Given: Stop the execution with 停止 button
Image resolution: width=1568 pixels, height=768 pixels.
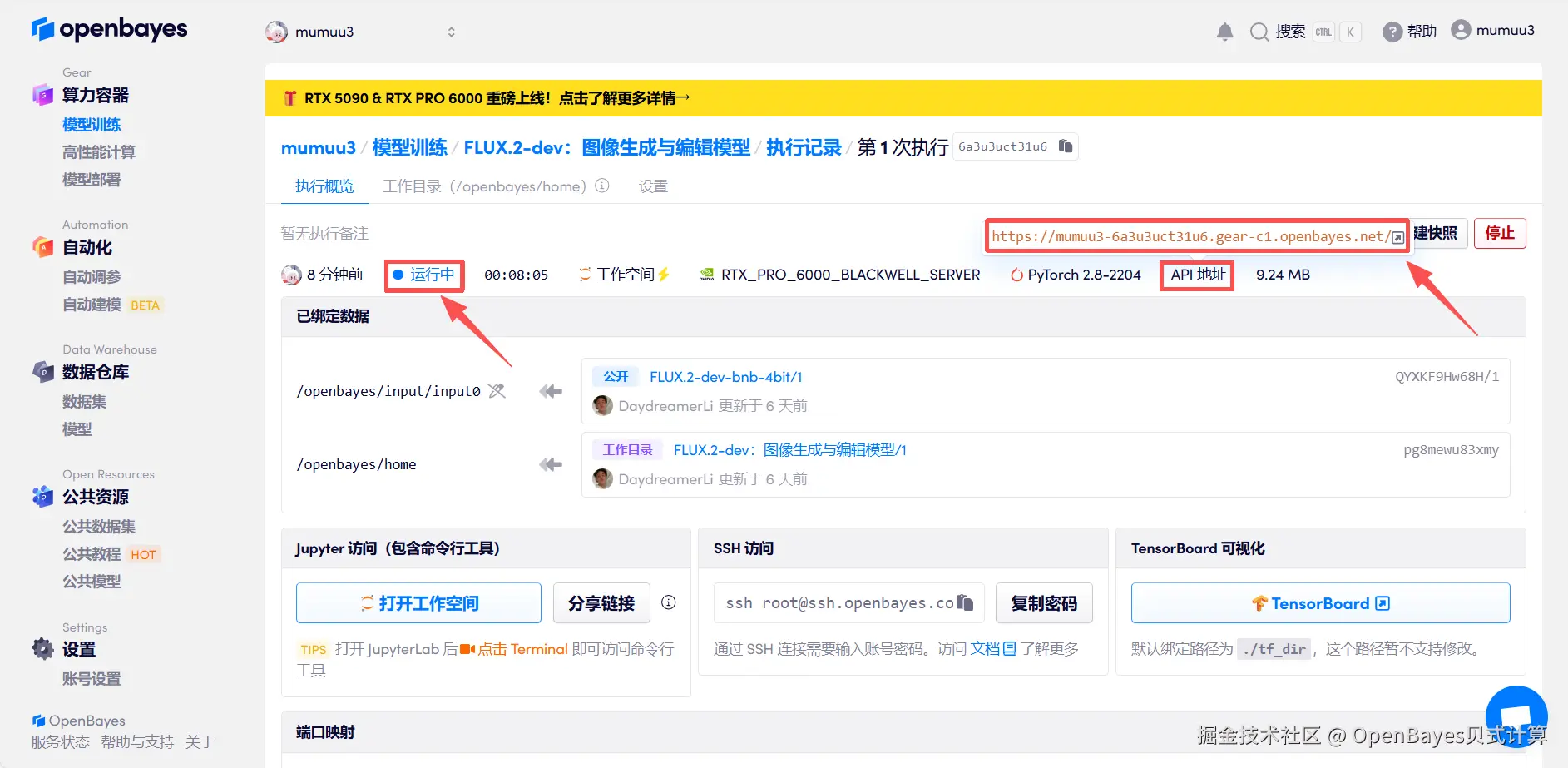Looking at the screenshot, I should click(x=1500, y=233).
